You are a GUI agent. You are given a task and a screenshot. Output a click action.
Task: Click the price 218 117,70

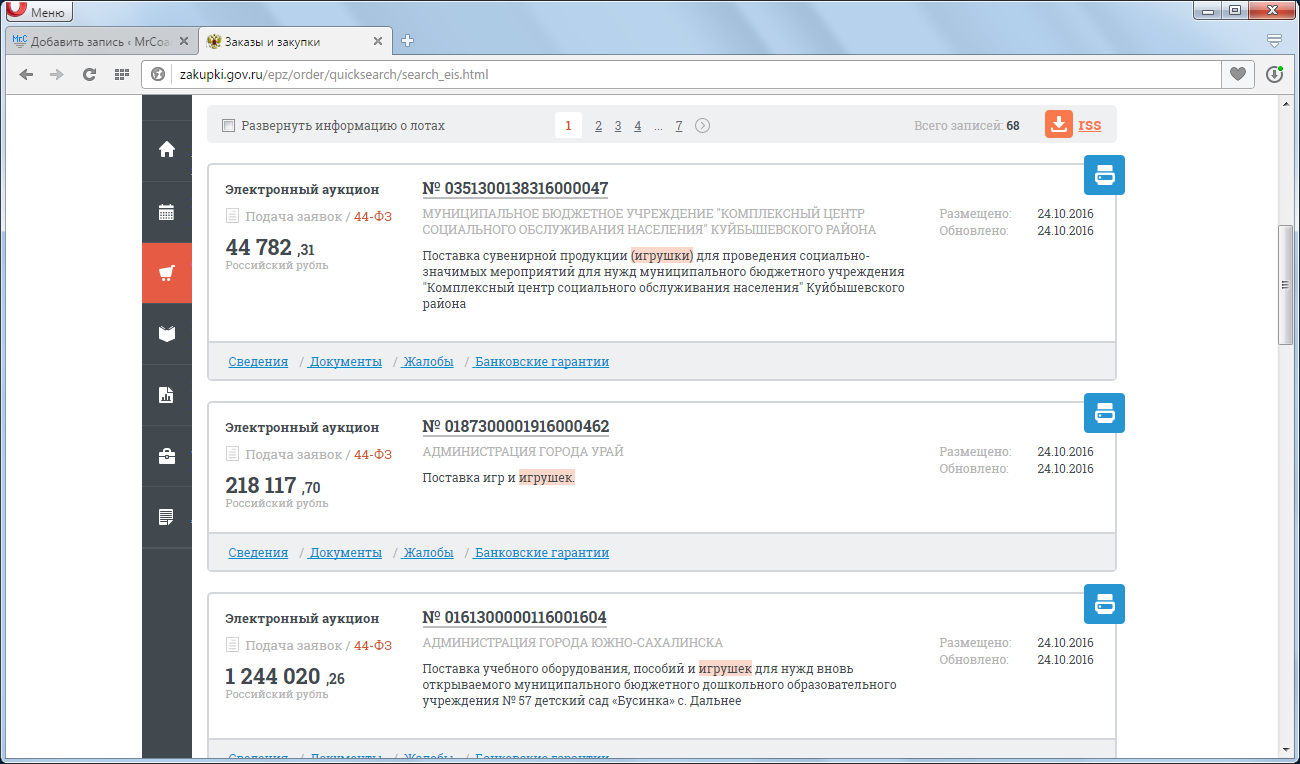(272, 486)
